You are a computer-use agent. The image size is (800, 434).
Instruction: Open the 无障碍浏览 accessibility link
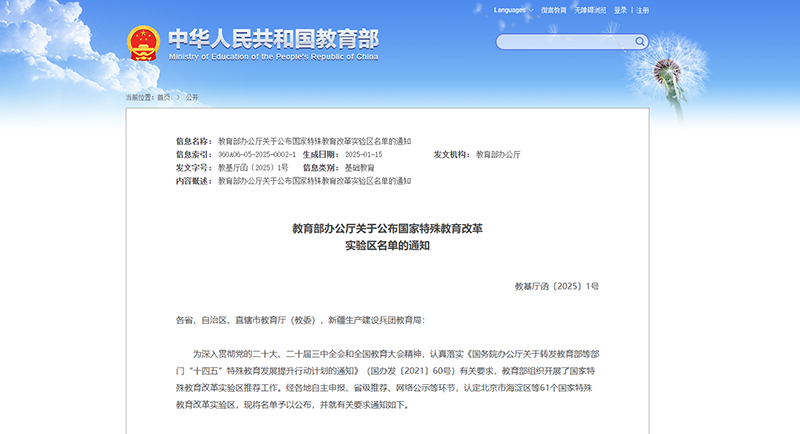(x=590, y=10)
